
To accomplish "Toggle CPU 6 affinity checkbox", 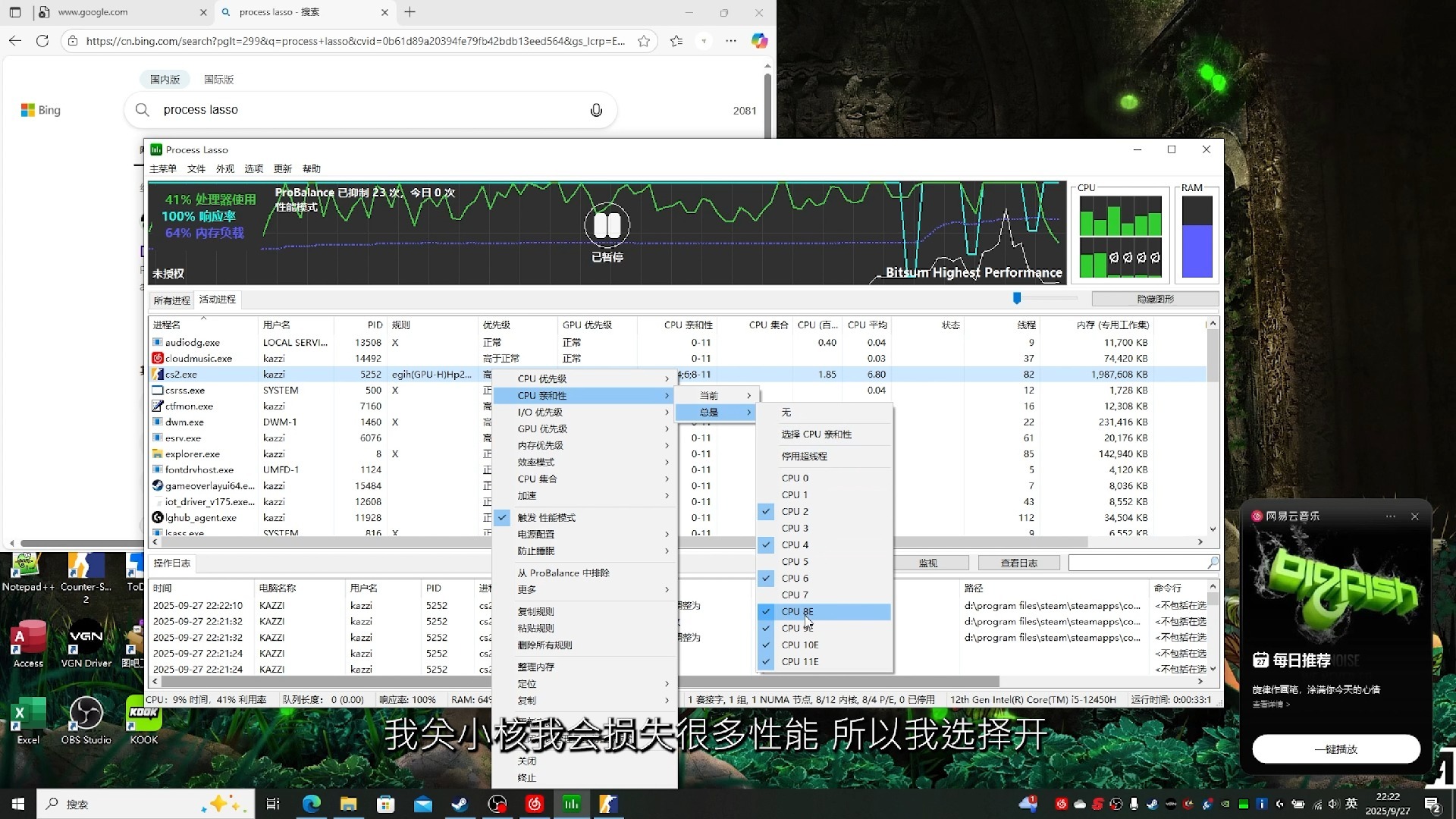I will [x=766, y=578].
